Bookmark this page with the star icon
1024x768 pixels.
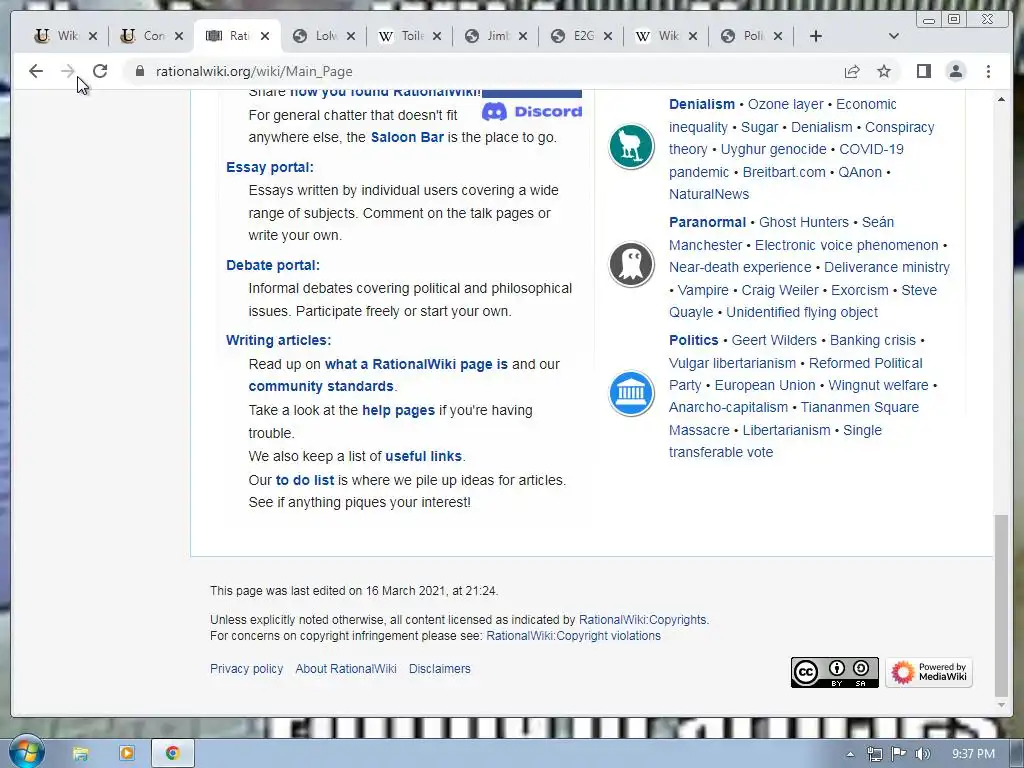pyautogui.click(x=884, y=71)
